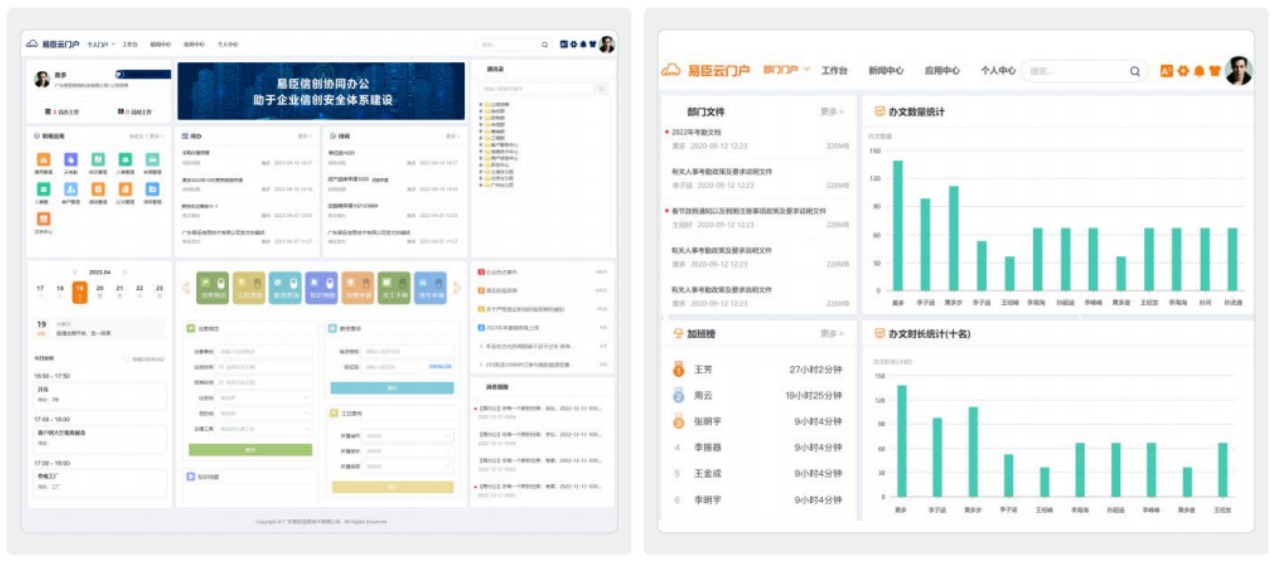This screenshot has height=561, width=1276.
Task: Open the blue 用车申请 quick app tile
Action: pyautogui.click(x=430, y=288)
